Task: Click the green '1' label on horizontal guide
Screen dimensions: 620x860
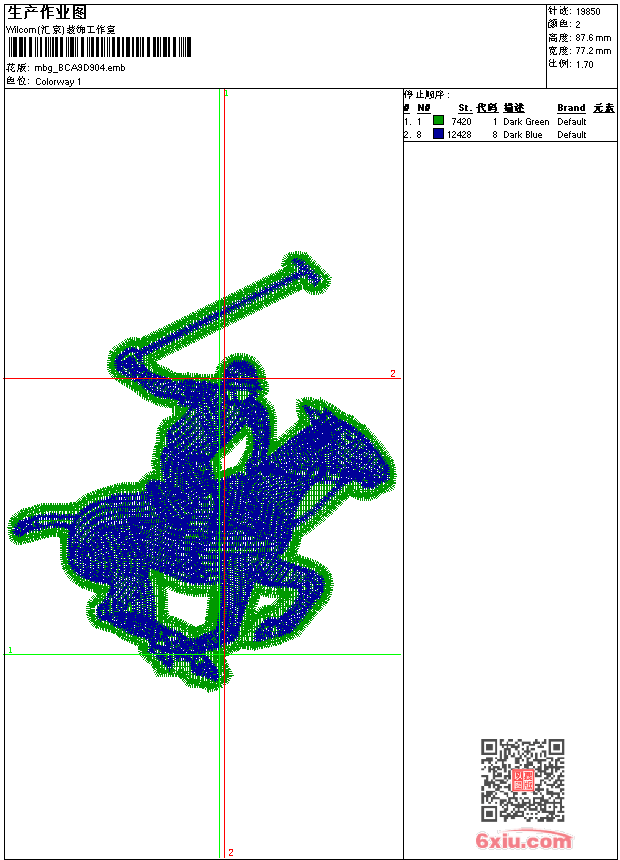Action: (x=10, y=650)
